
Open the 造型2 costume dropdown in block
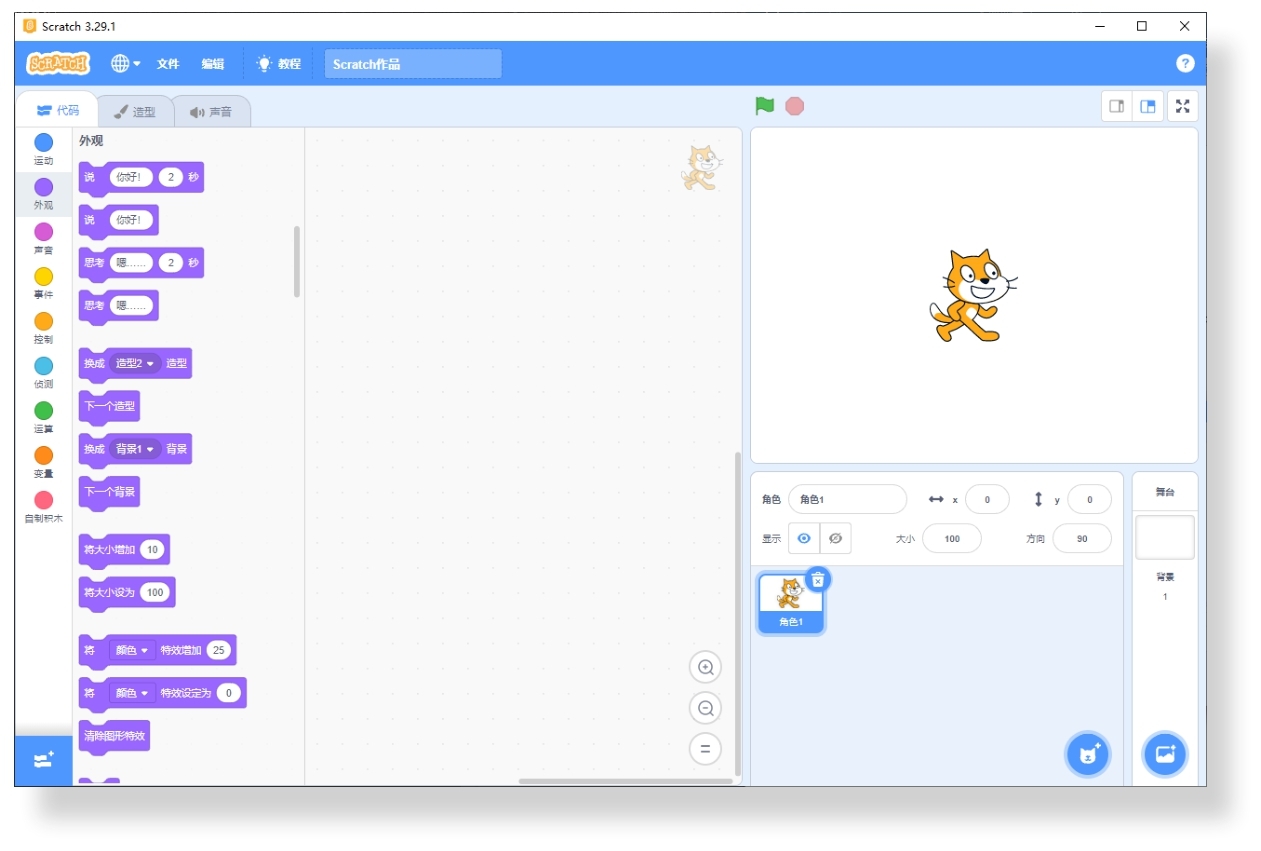point(135,363)
